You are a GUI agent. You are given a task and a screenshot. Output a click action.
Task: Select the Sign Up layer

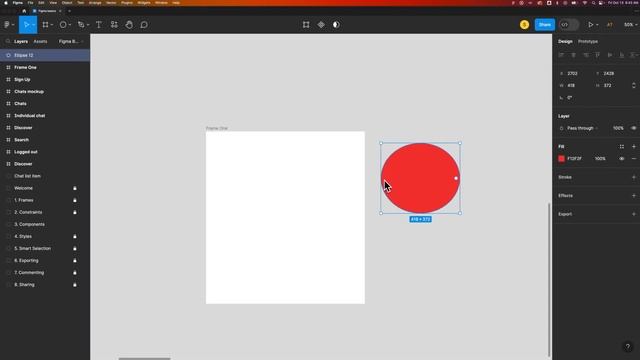pyautogui.click(x=45, y=80)
